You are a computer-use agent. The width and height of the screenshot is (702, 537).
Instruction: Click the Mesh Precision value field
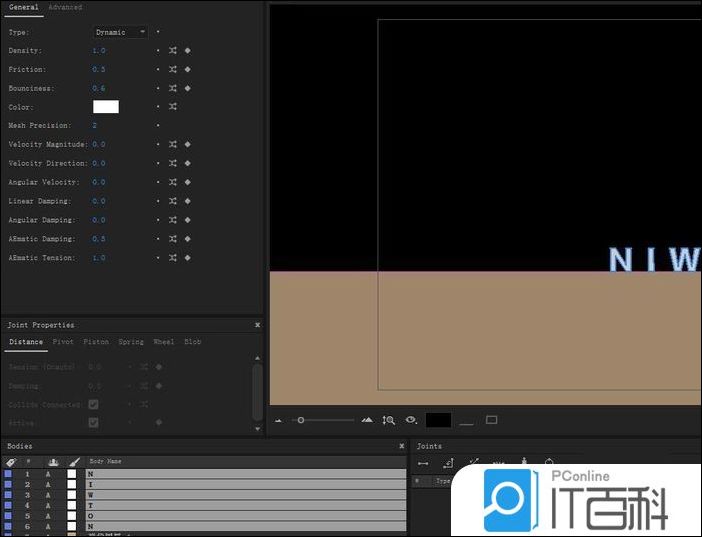(x=95, y=126)
